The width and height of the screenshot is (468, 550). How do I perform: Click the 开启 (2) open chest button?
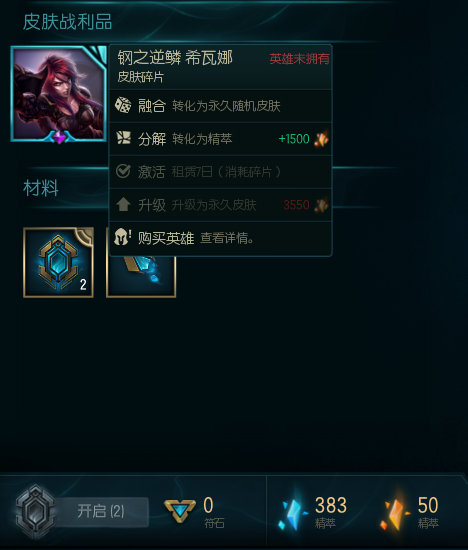tap(101, 511)
